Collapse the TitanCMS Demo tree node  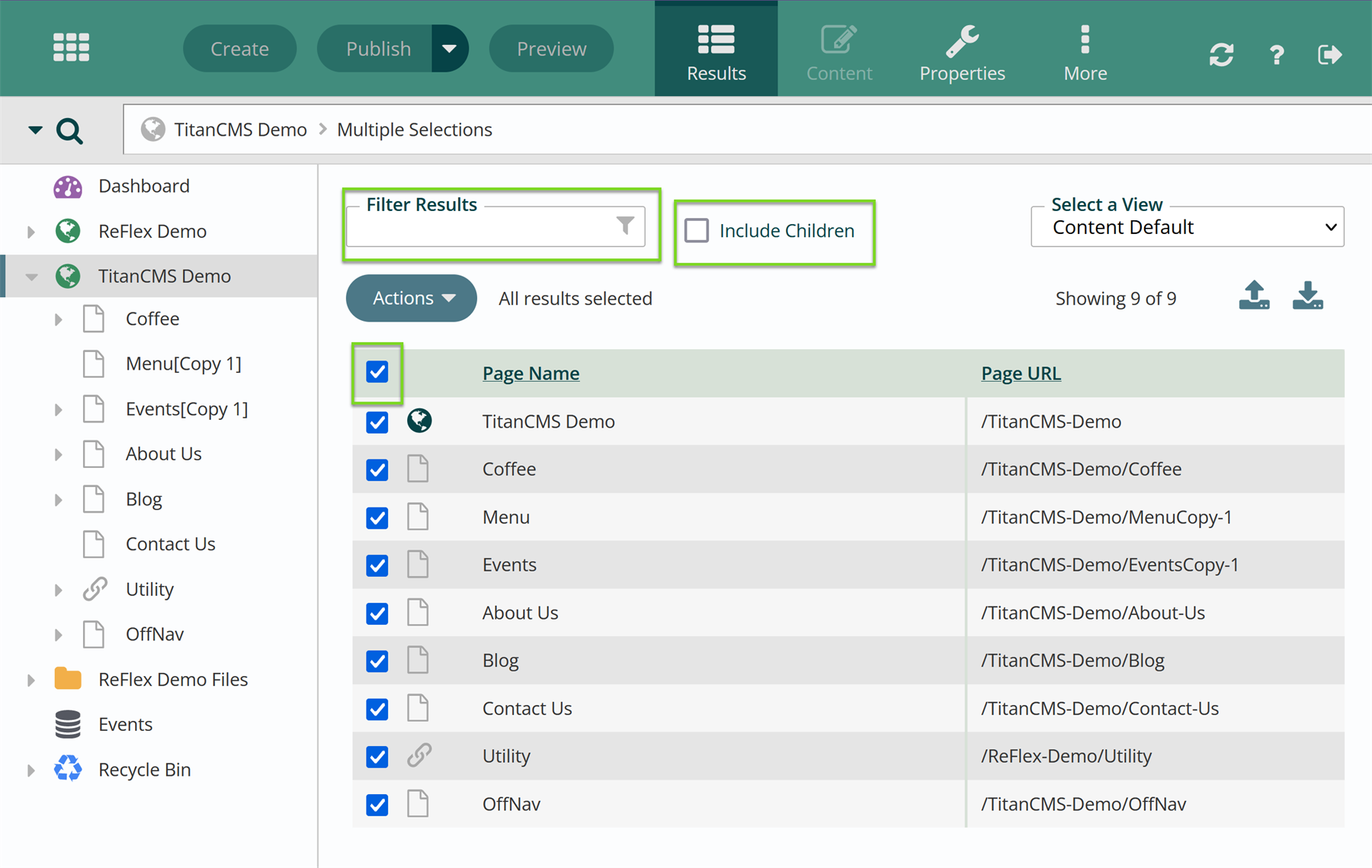click(31, 277)
